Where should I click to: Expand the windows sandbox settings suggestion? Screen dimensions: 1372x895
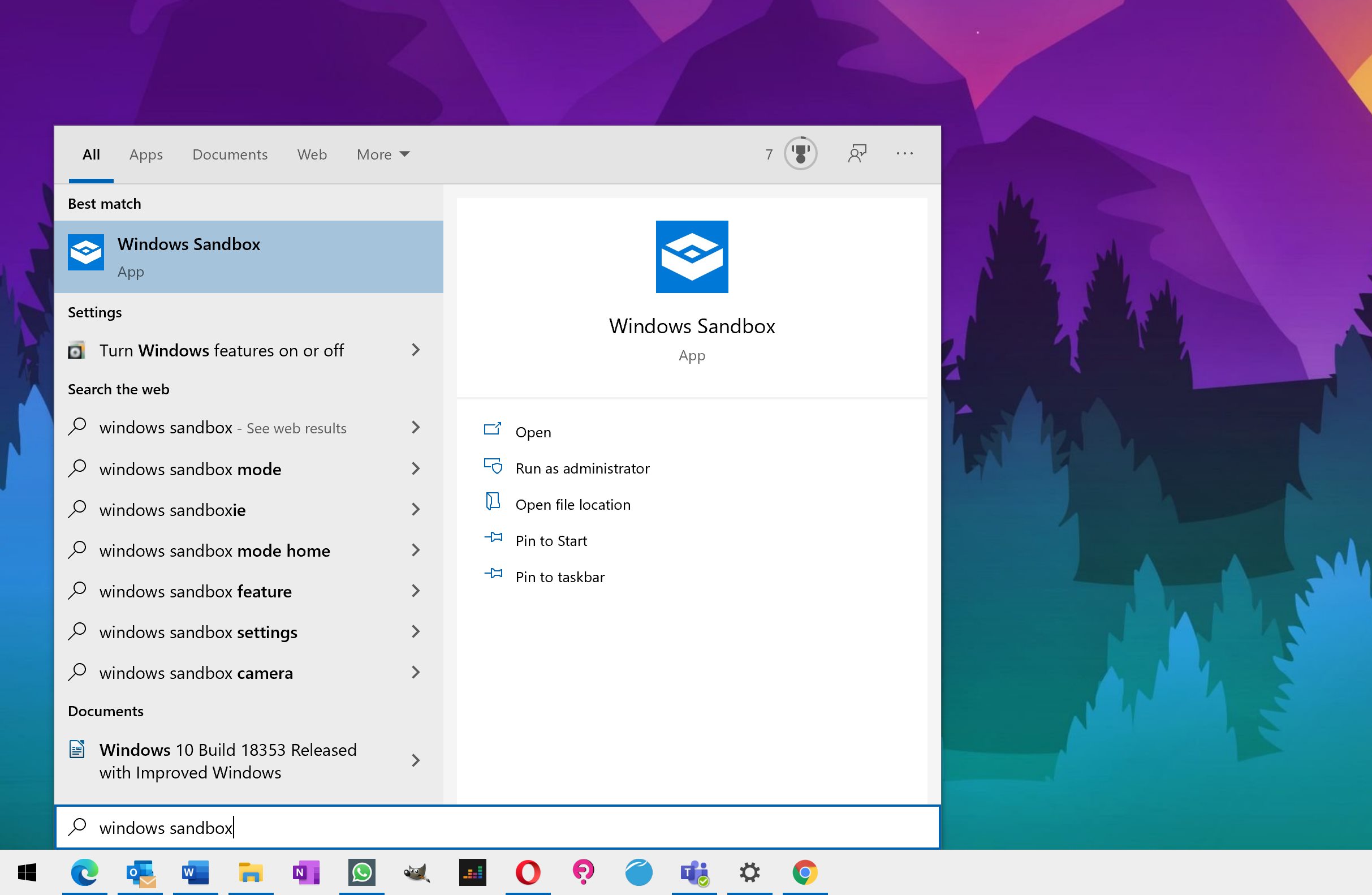coord(417,632)
